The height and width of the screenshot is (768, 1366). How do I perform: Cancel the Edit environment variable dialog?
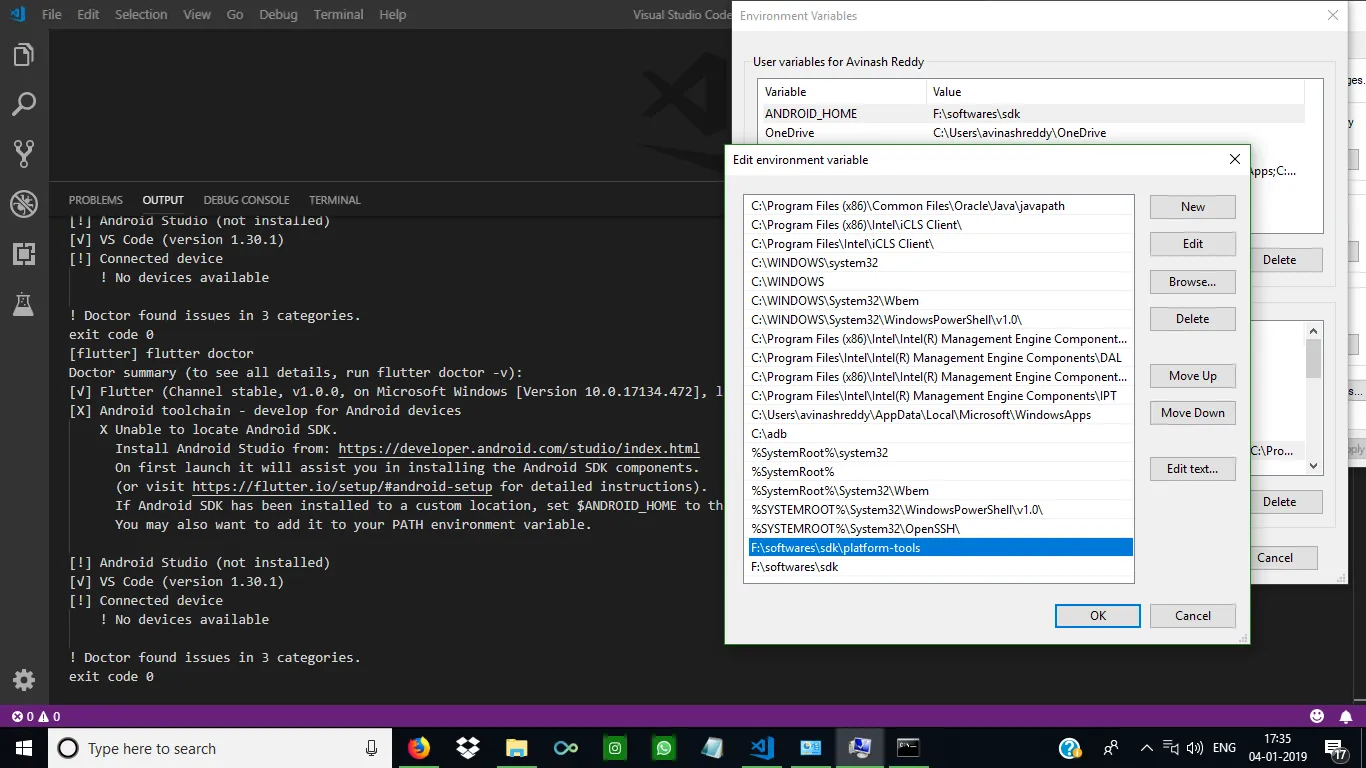1193,616
